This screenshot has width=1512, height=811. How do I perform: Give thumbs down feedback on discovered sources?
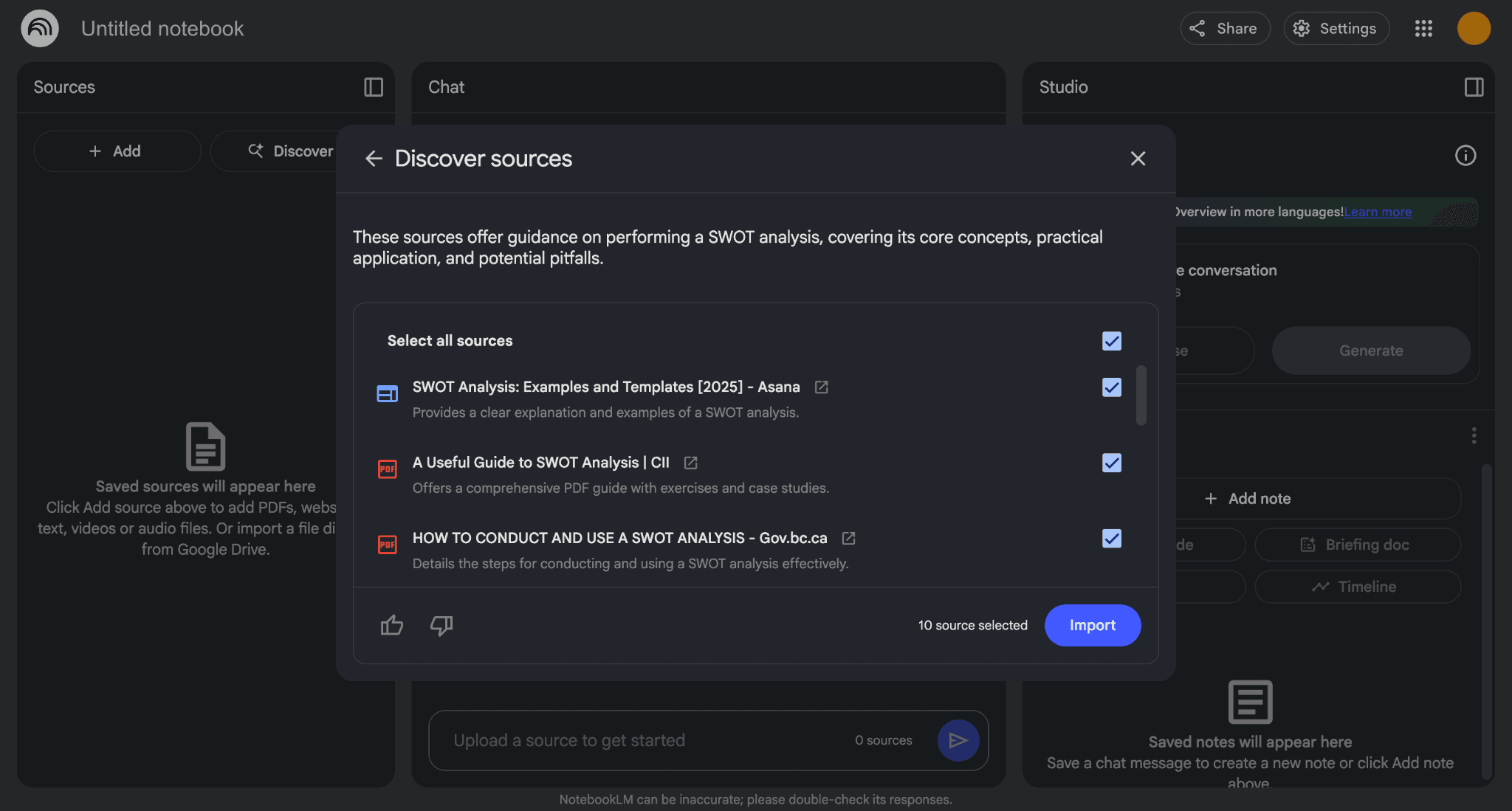tap(441, 625)
